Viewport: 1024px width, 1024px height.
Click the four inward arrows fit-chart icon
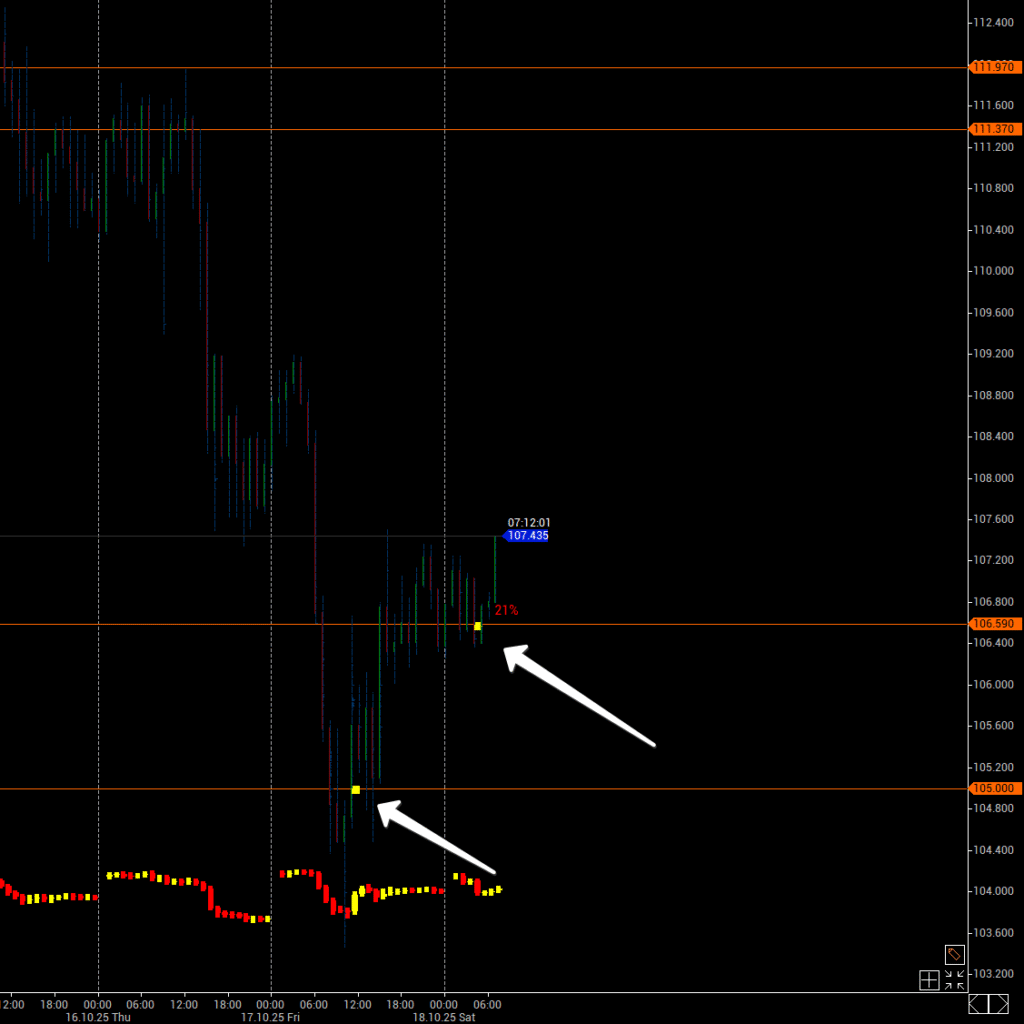pos(954,980)
